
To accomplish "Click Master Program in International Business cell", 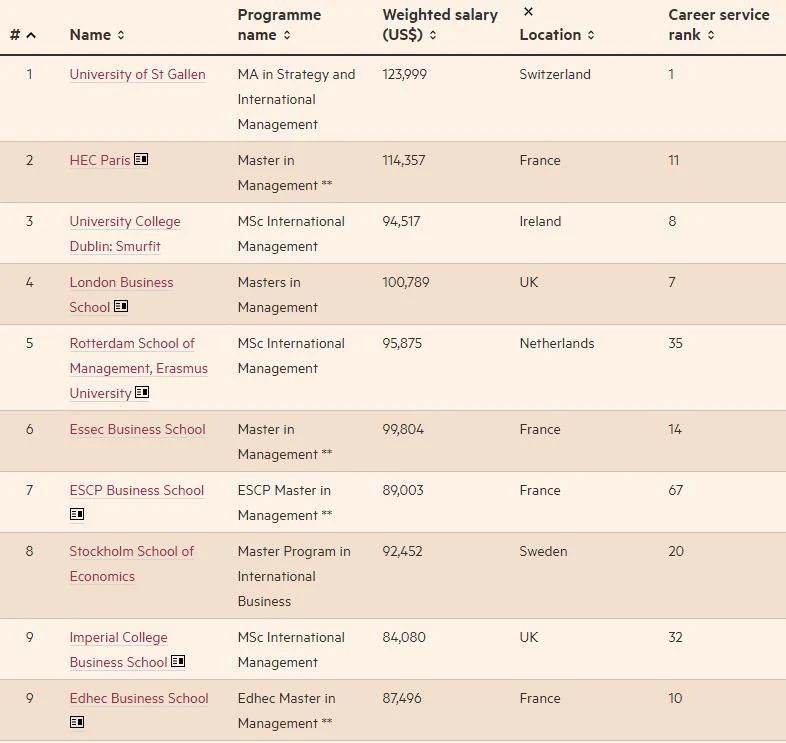I will [294, 577].
